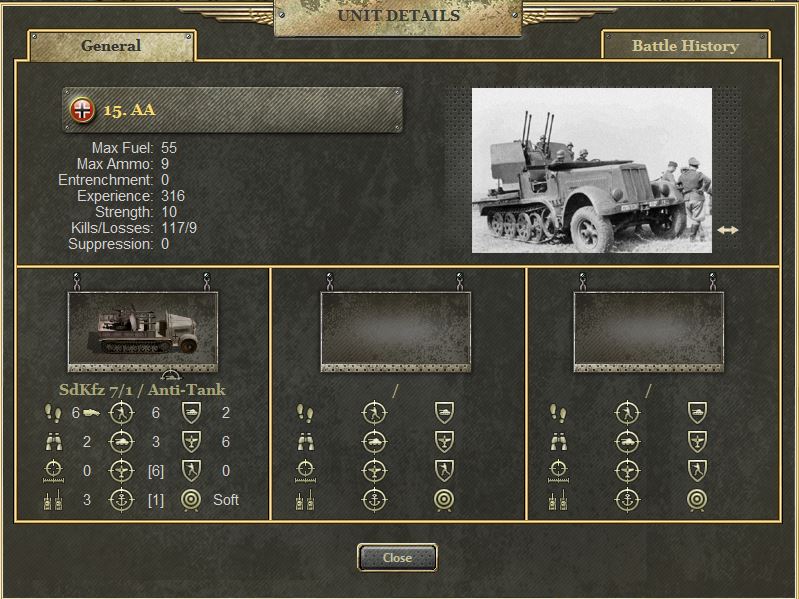Viewport: 799px width, 599px height.
Task: Click the bullseye target icon in the right empty panel
Action: (x=697, y=500)
